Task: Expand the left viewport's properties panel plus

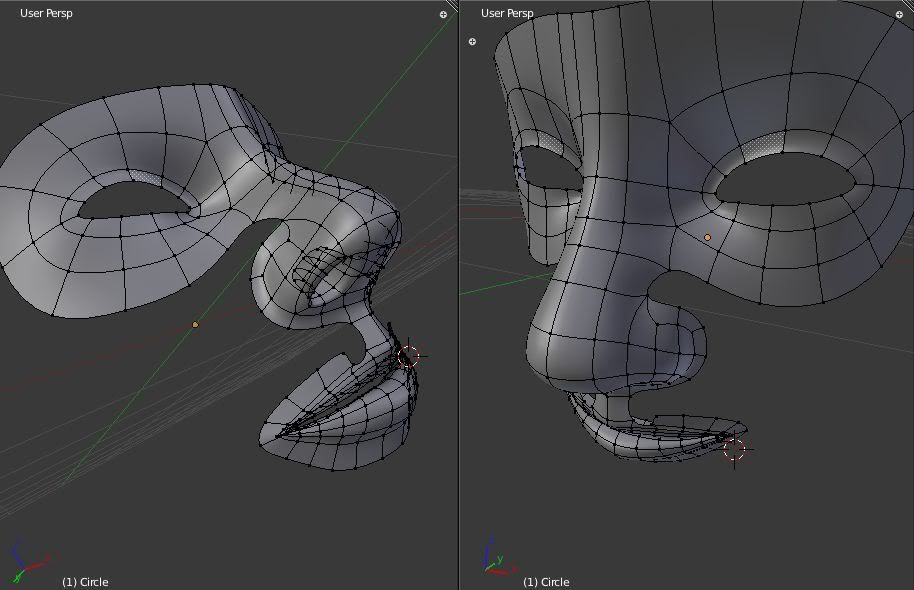Action: [443, 15]
